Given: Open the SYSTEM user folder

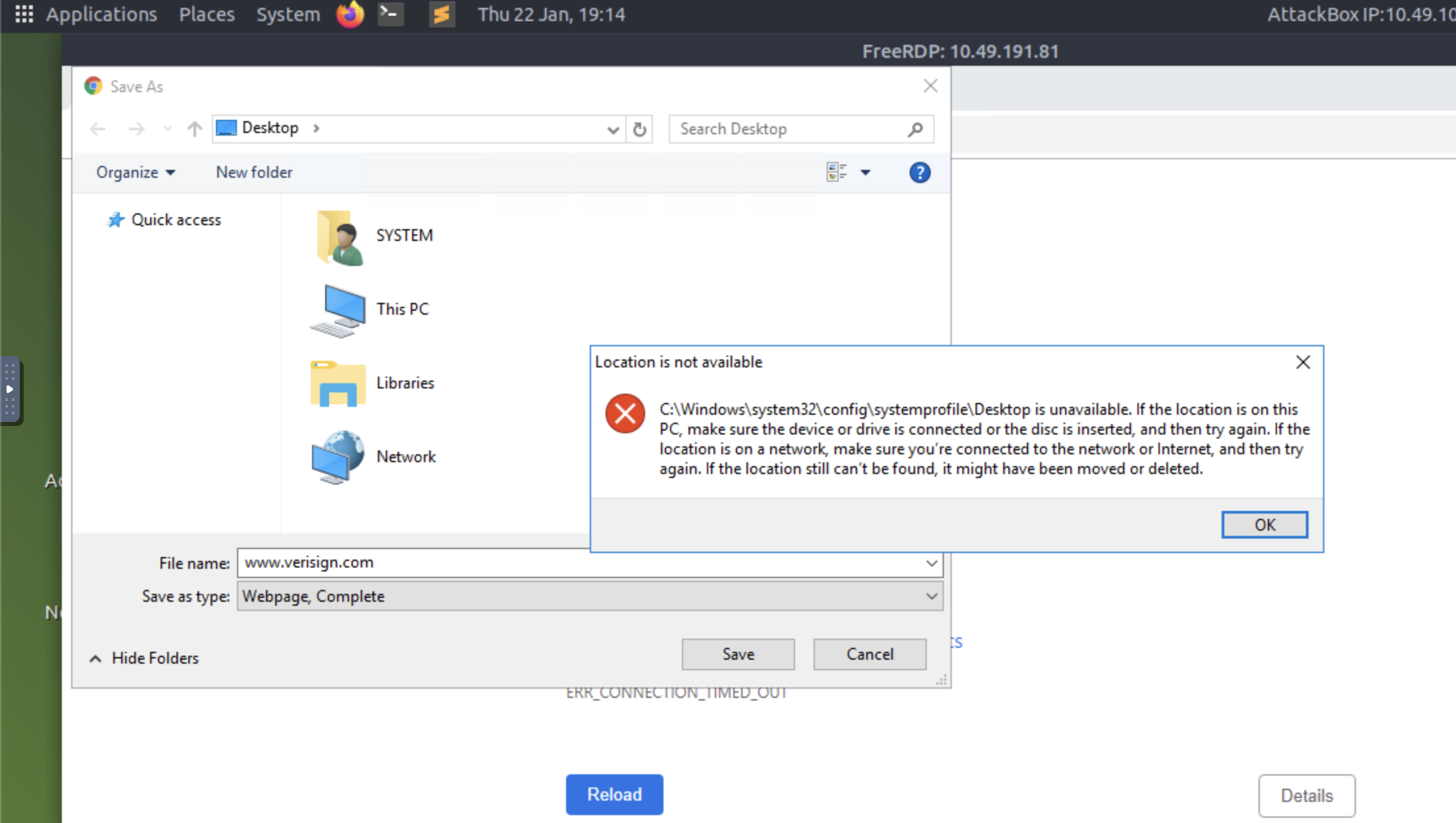Looking at the screenshot, I should tap(373, 236).
